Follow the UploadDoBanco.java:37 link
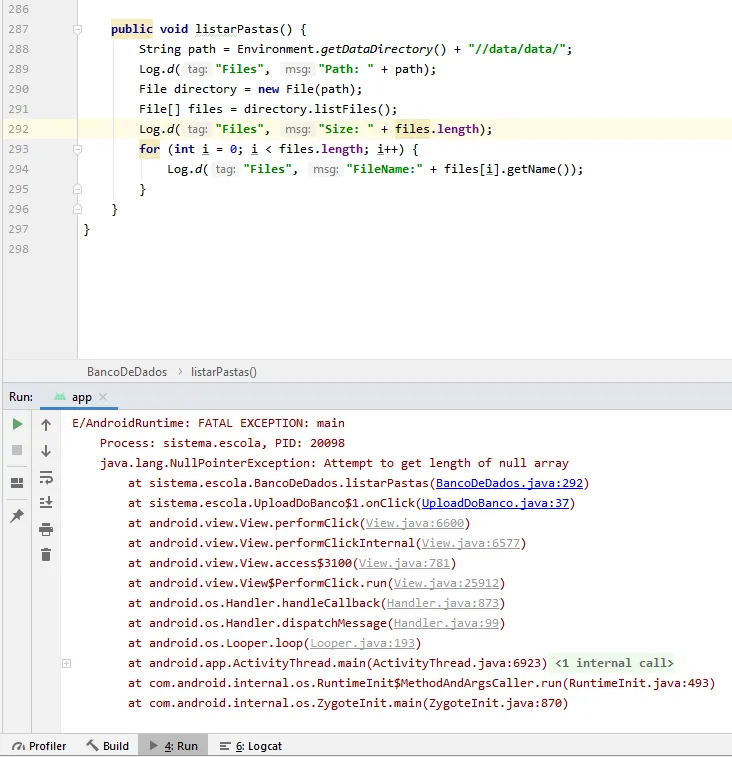Image resolution: width=732 pixels, height=757 pixels. point(495,503)
